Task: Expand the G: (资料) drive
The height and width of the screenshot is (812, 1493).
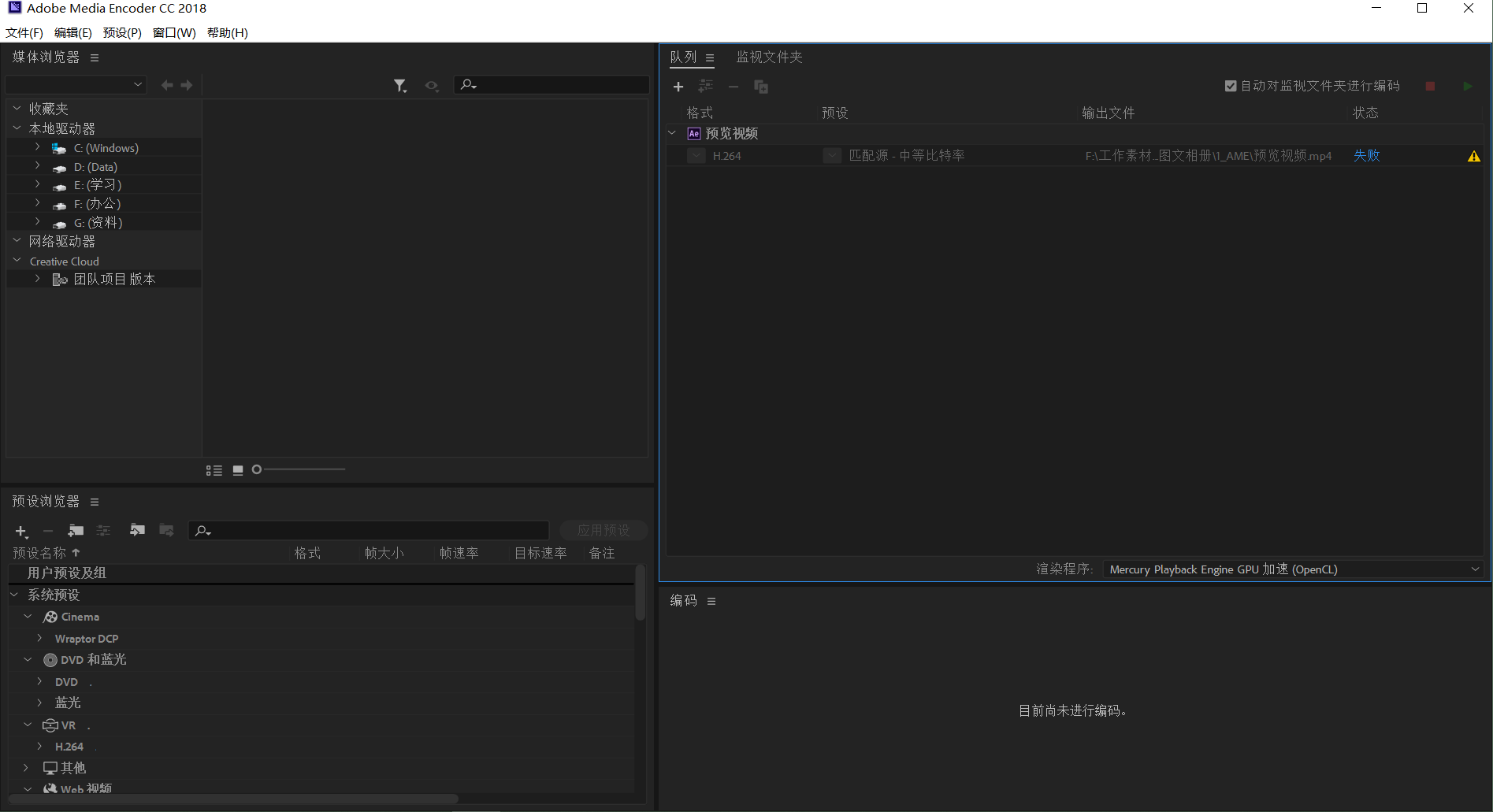Action: [x=37, y=222]
